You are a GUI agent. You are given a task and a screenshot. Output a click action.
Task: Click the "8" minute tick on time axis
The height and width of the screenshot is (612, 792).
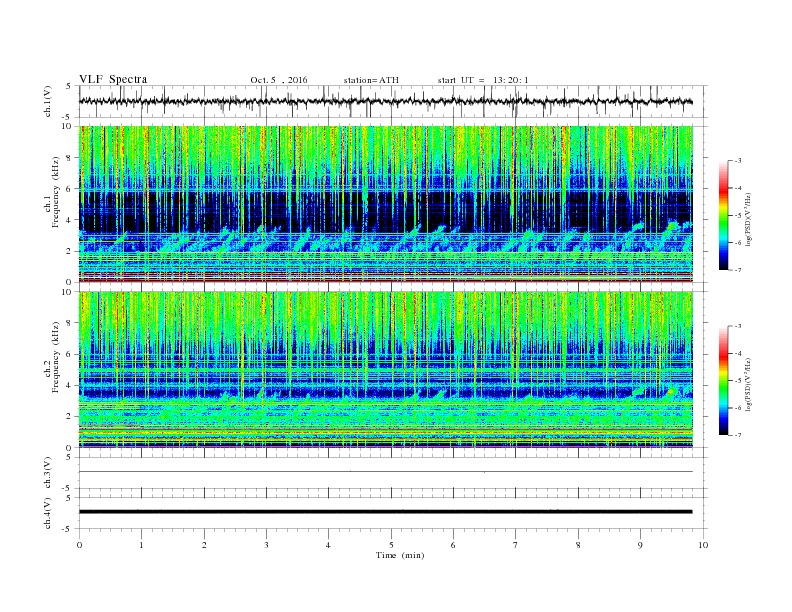pyautogui.click(x=578, y=545)
